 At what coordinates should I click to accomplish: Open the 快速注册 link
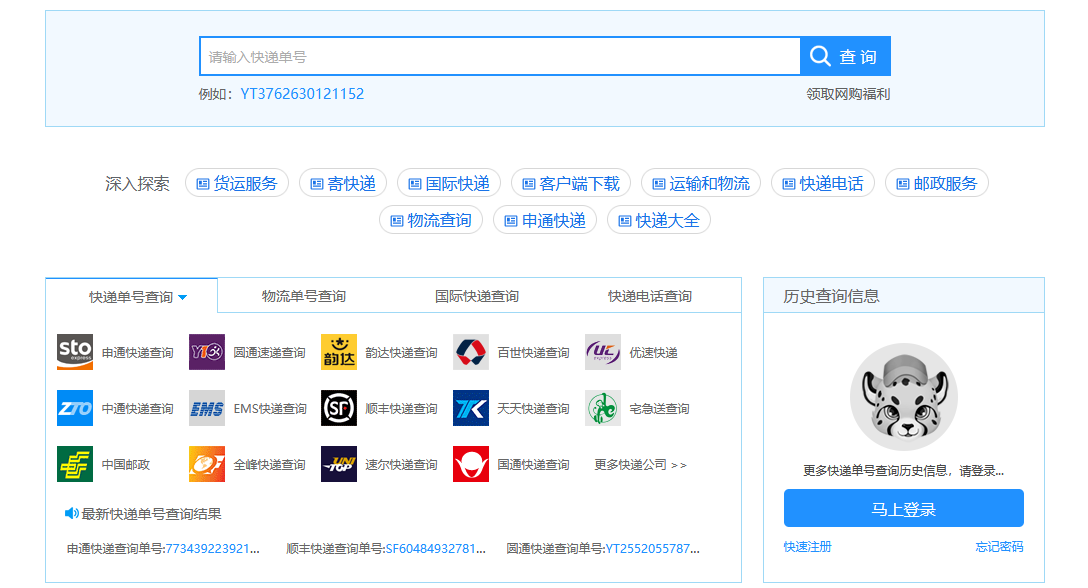coord(808,547)
